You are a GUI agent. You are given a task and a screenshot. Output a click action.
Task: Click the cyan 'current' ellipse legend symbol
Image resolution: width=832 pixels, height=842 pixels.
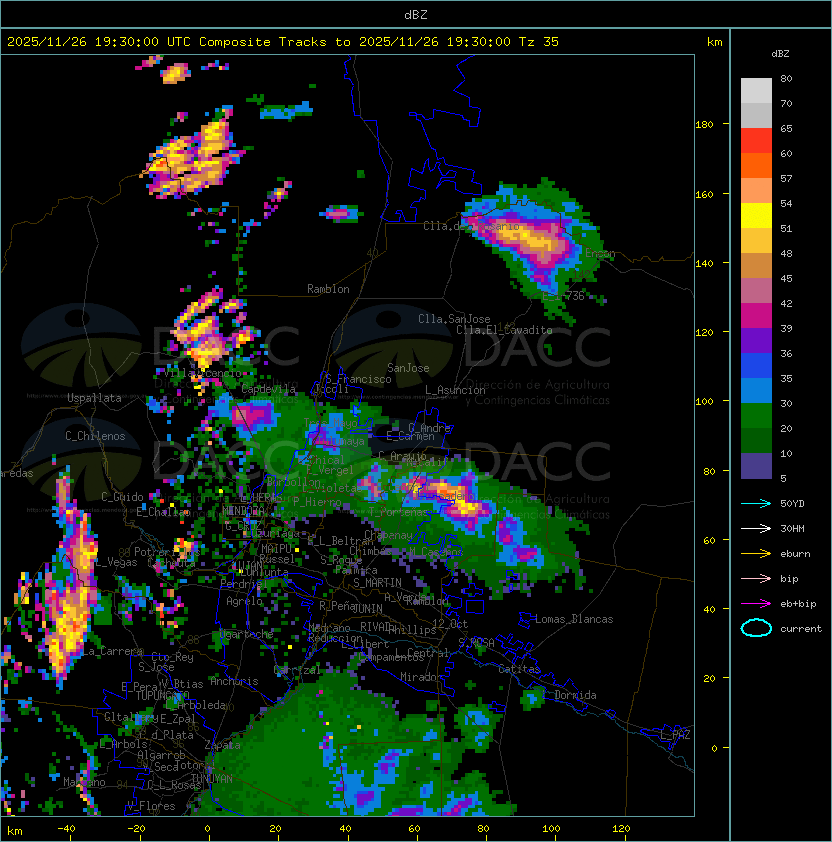point(756,628)
